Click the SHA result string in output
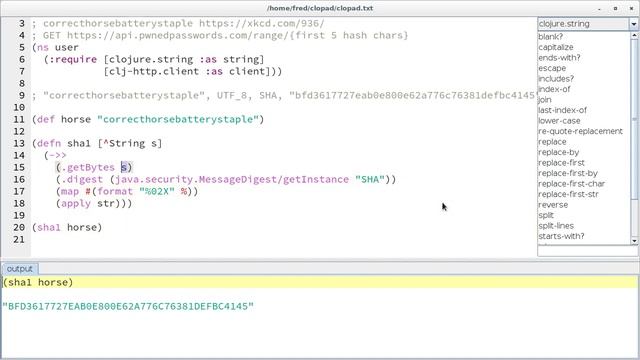Viewport: 640px width, 360px height. [x=128, y=306]
